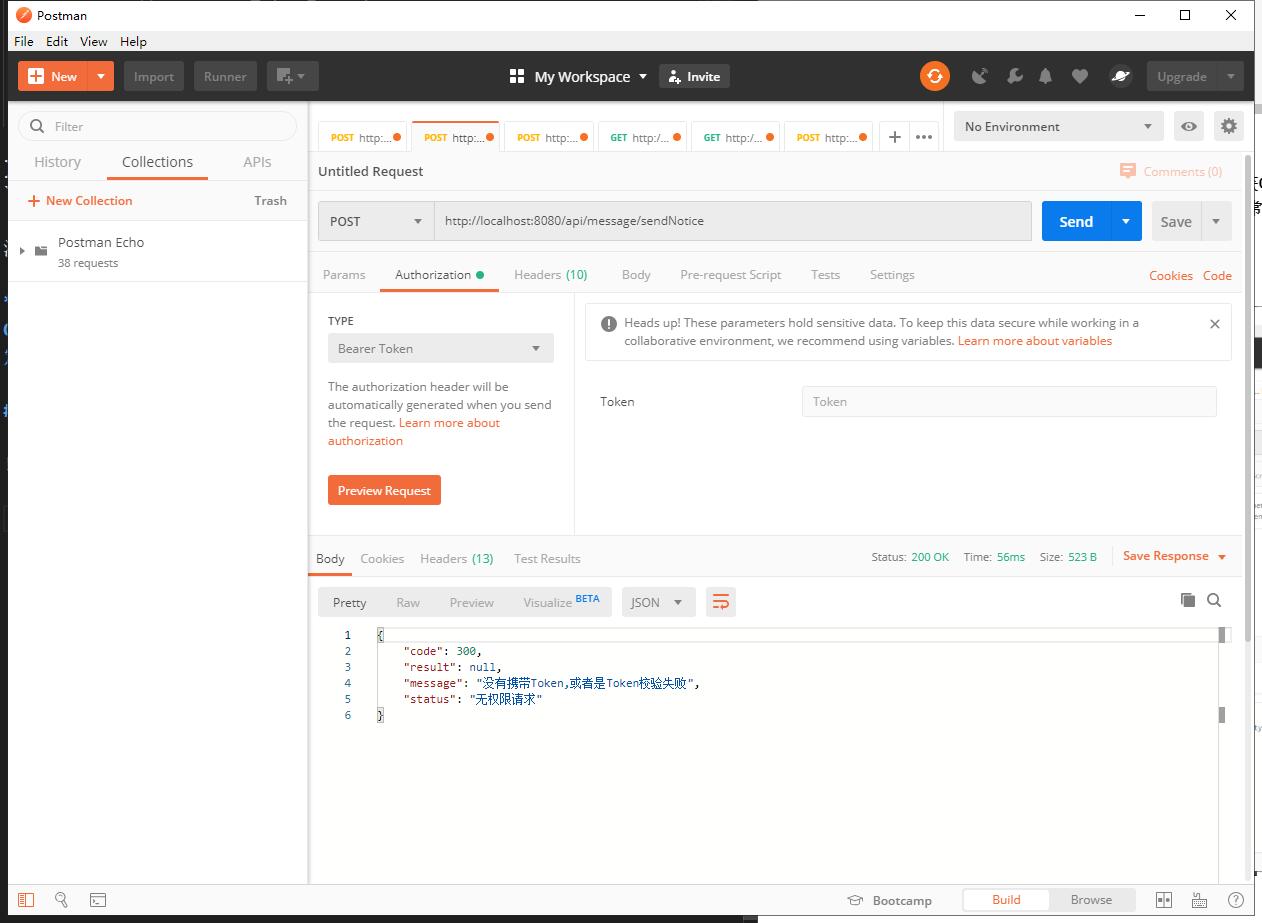Click the Send button
Screen dimensions: 1262x923
[x=1076, y=221]
